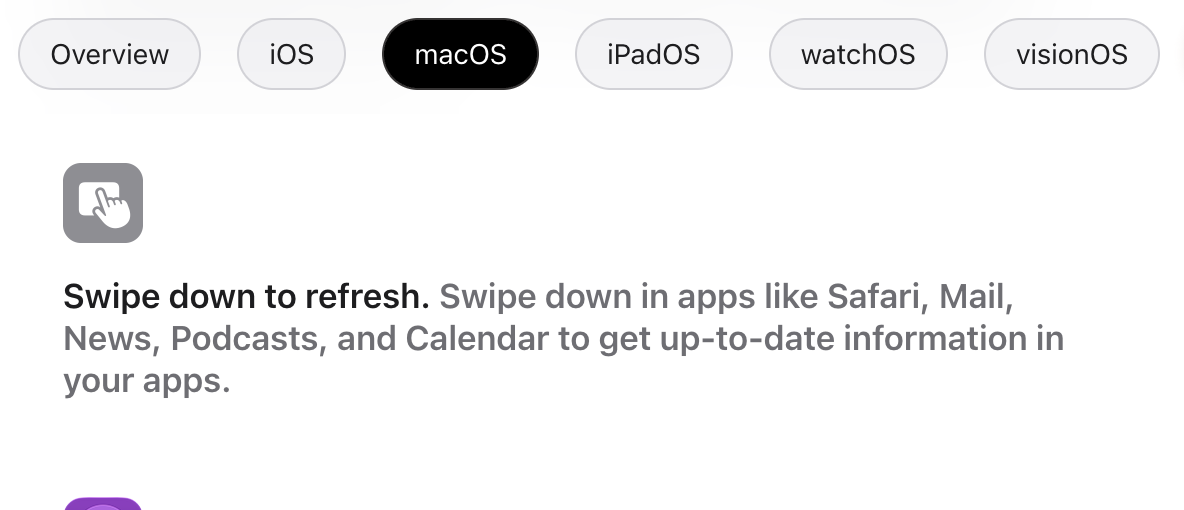Switch to the watchOS tab
Image resolution: width=1184 pixels, height=510 pixels.
(859, 54)
